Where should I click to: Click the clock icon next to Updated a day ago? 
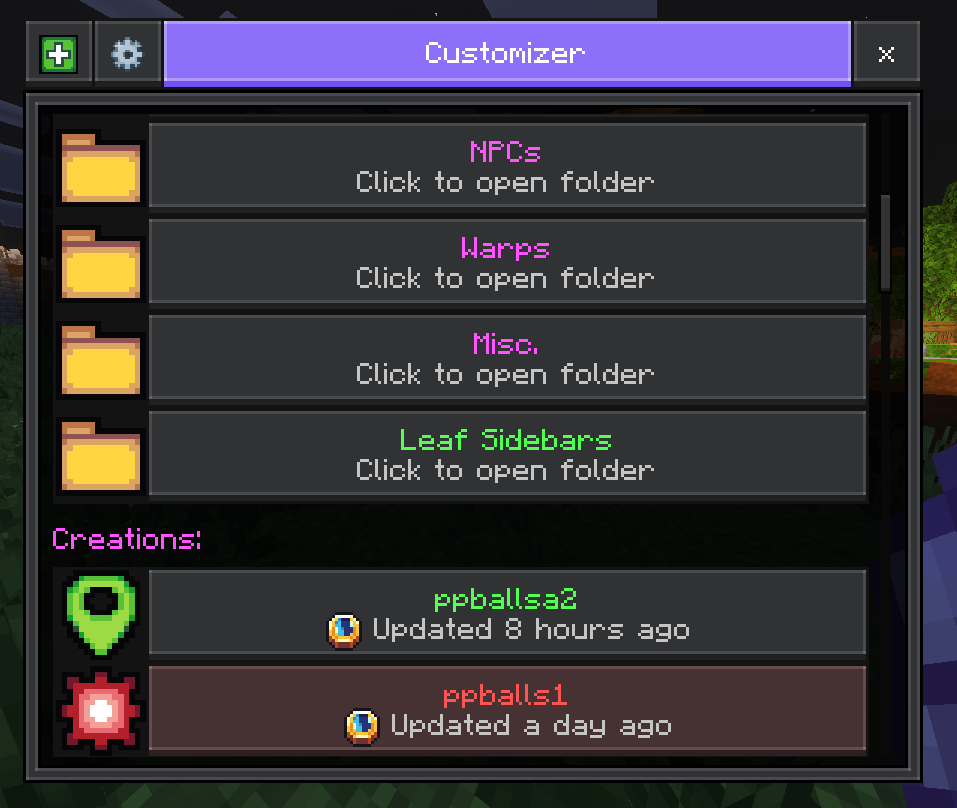click(362, 727)
